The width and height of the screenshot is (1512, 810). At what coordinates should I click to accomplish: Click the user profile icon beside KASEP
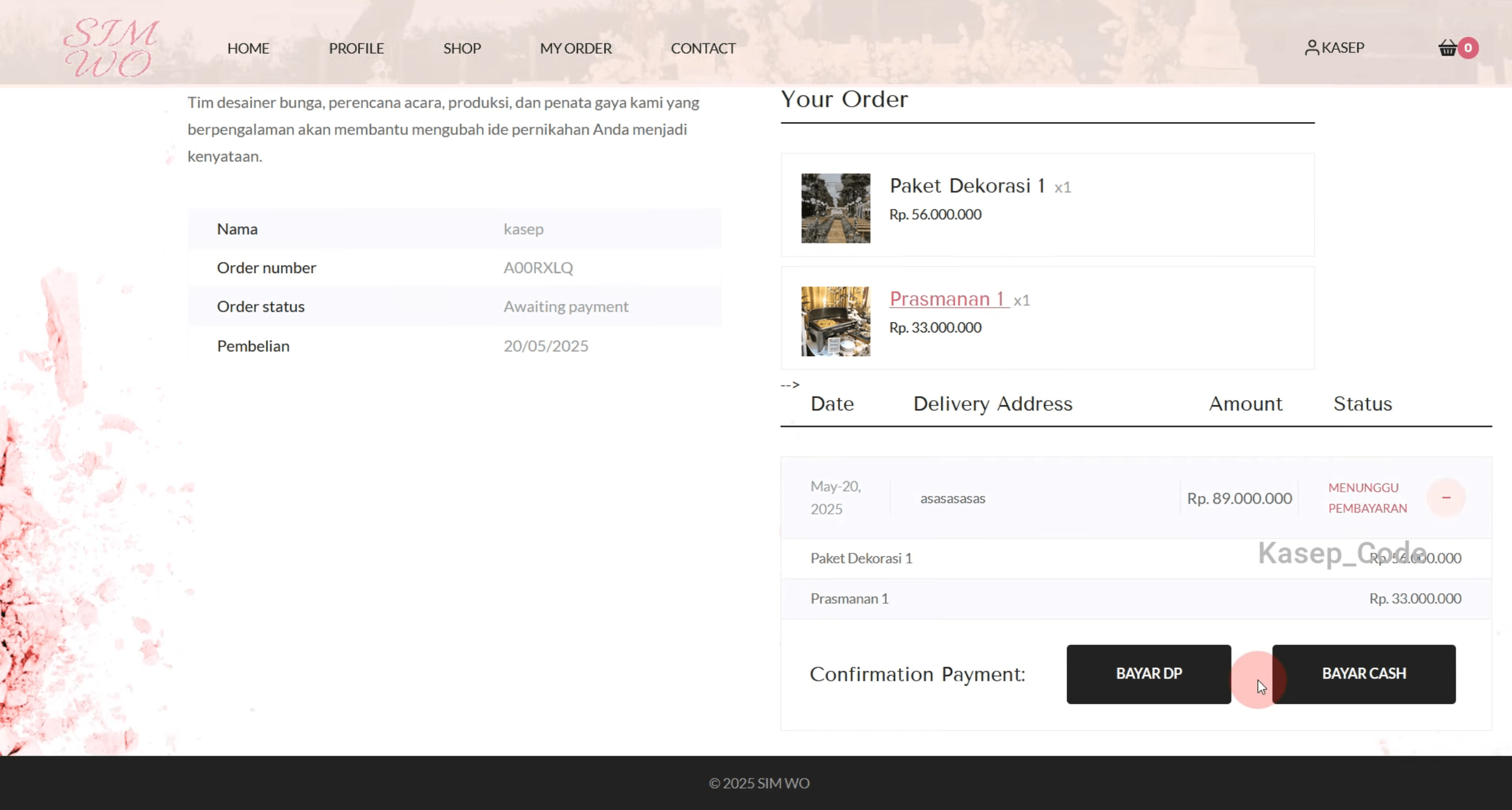pyautogui.click(x=1312, y=47)
